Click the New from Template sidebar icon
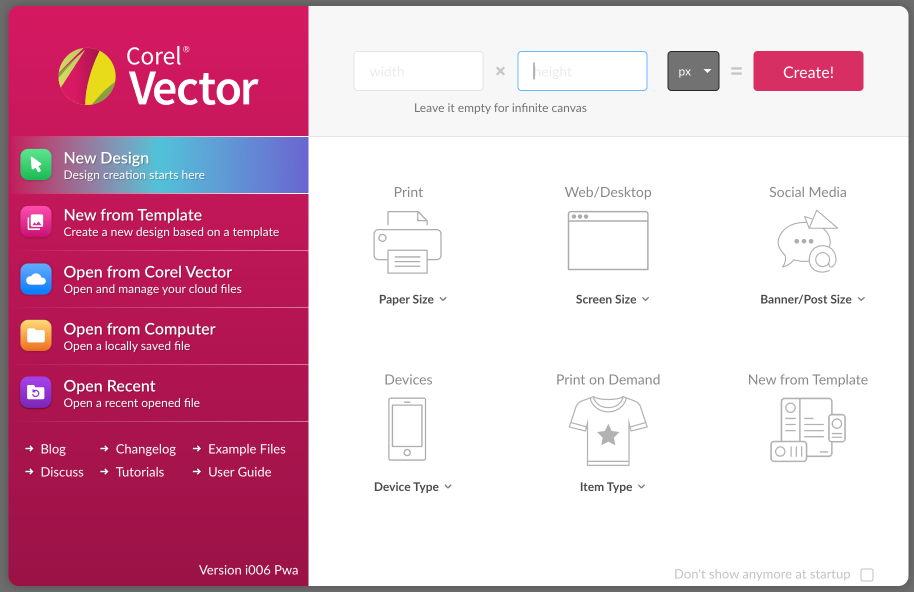The image size is (914, 592). pos(36,221)
